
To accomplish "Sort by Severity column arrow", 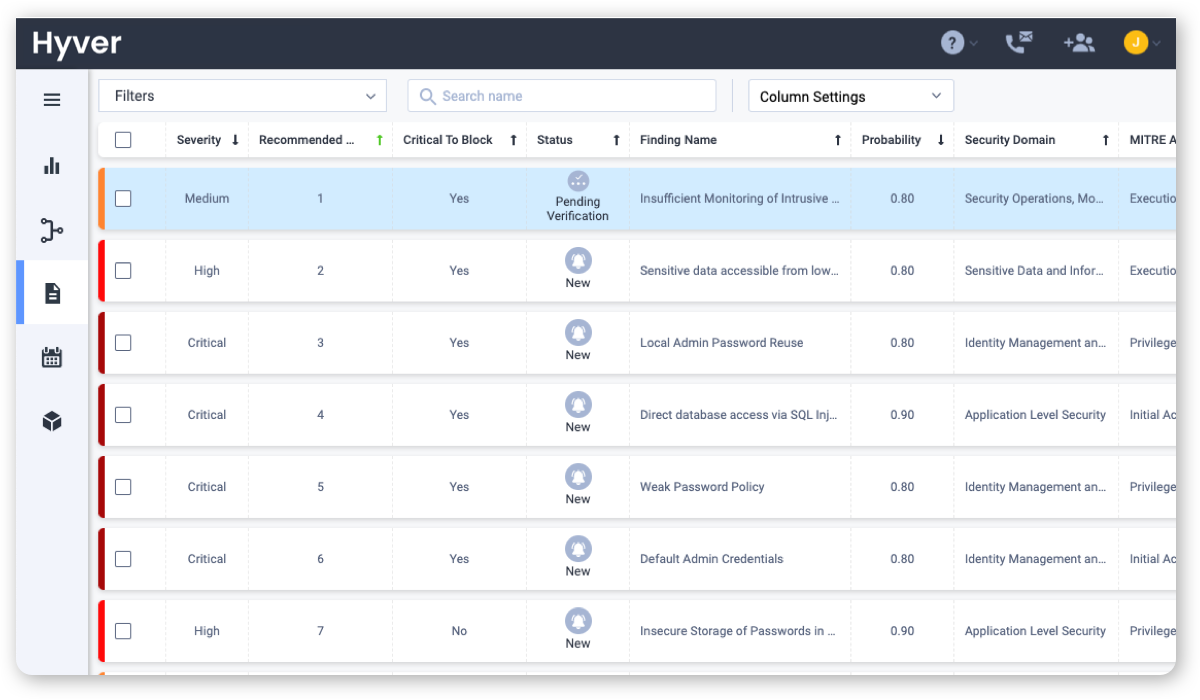I will pos(235,140).
